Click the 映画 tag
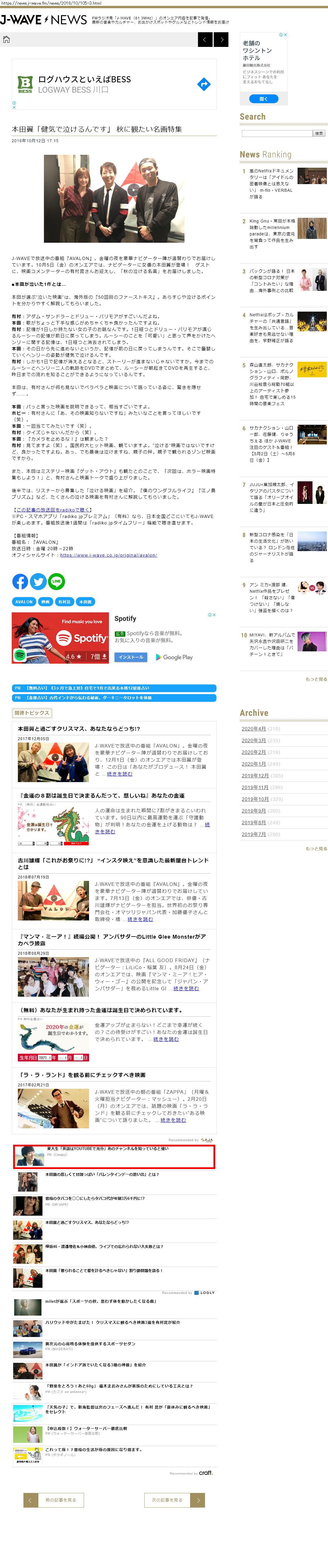This screenshot has height=1568, width=328. click(46, 602)
